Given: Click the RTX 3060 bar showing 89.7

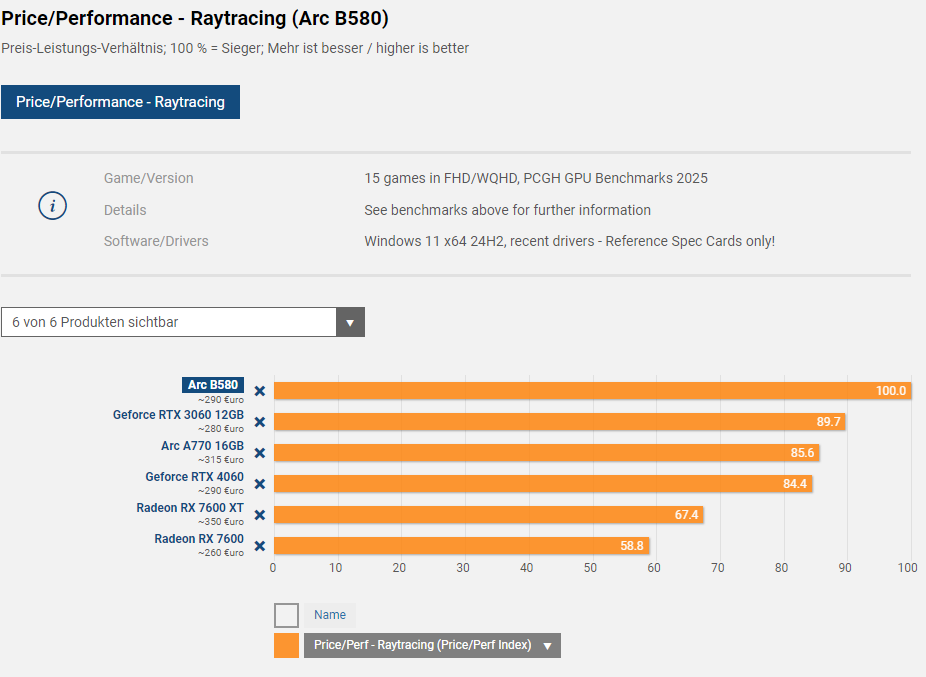Looking at the screenshot, I should pyautogui.click(x=560, y=422).
